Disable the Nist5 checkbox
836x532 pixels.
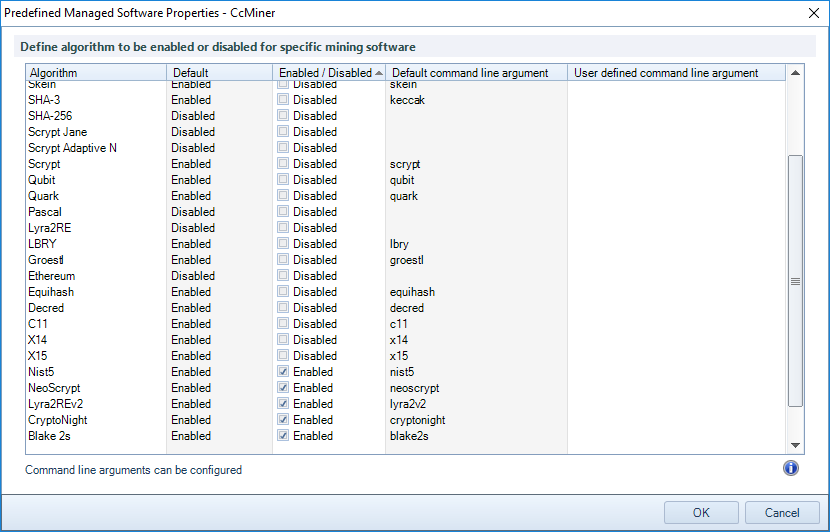pyautogui.click(x=283, y=371)
